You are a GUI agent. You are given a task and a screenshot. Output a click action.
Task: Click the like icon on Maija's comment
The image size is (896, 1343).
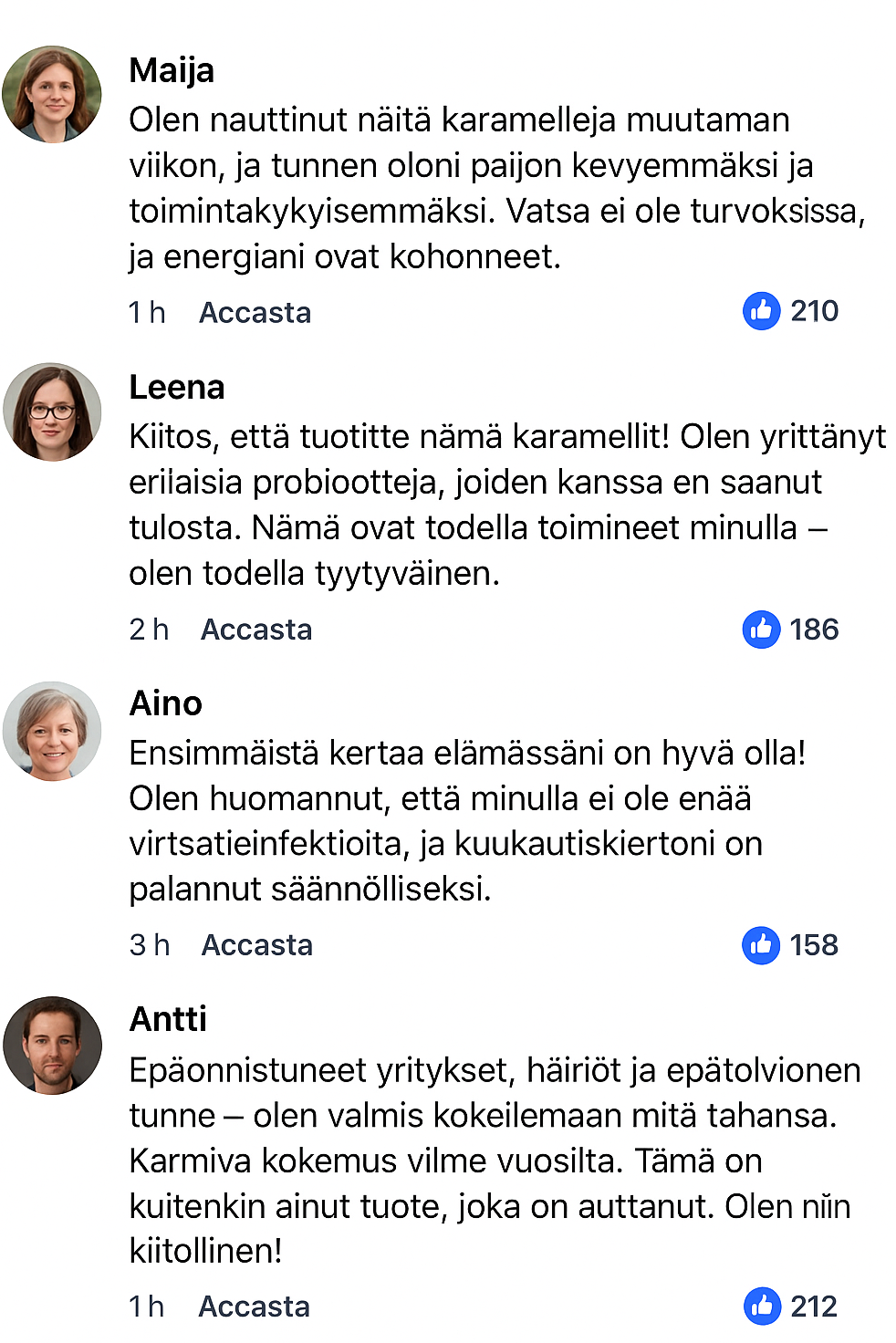click(761, 311)
